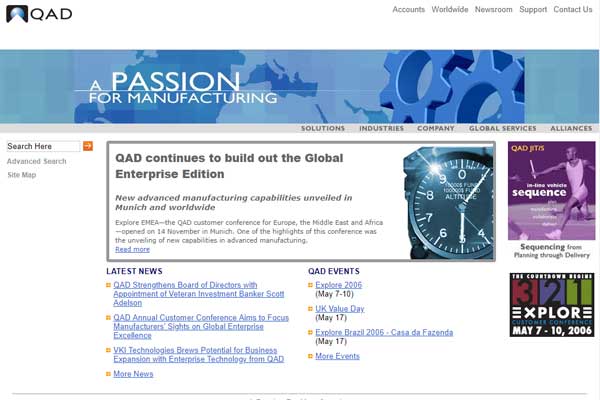This screenshot has width=600, height=400.
Task: Open the Global Services menu
Action: 502,128
